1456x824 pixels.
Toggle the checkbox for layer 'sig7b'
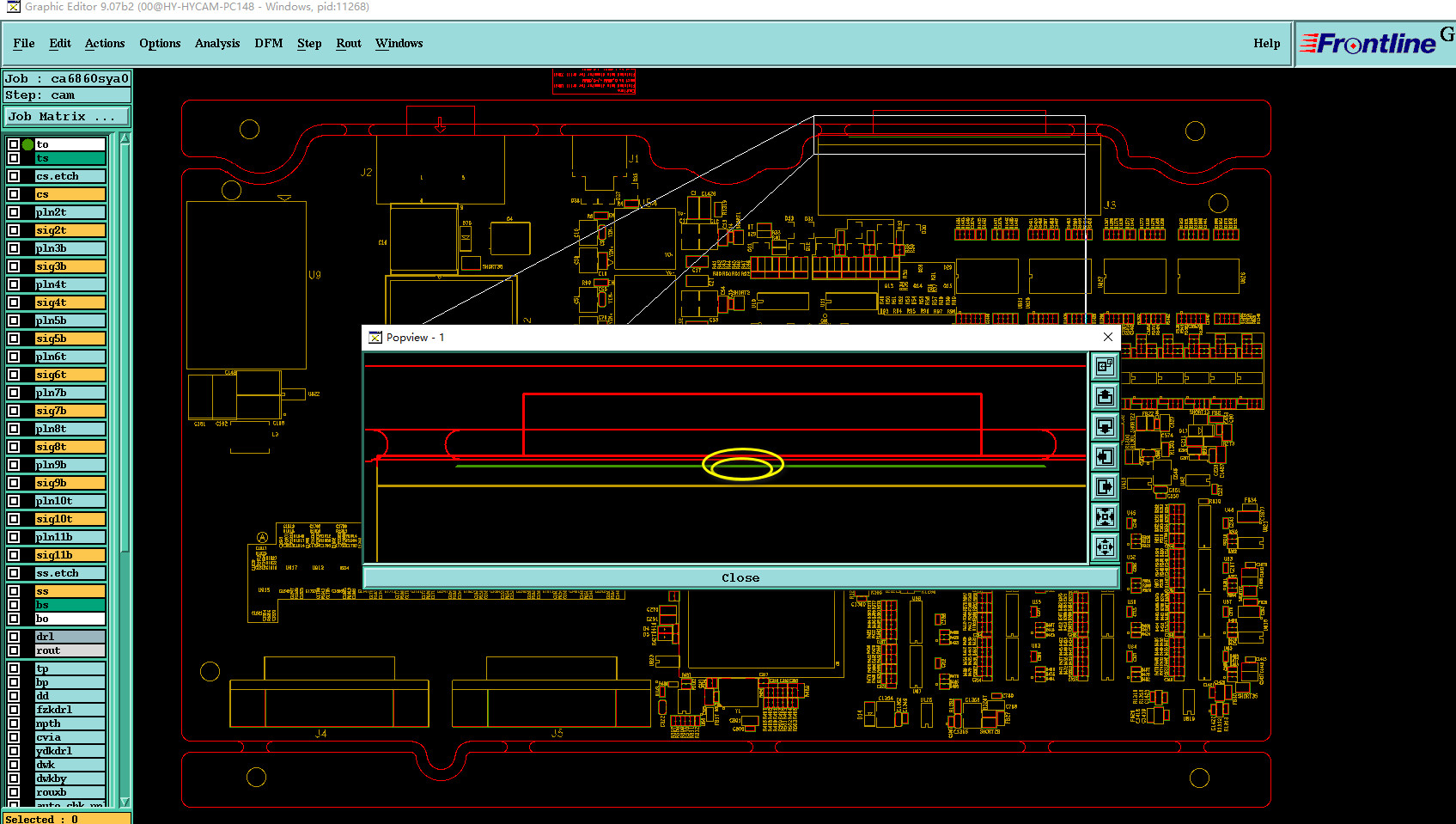point(14,411)
